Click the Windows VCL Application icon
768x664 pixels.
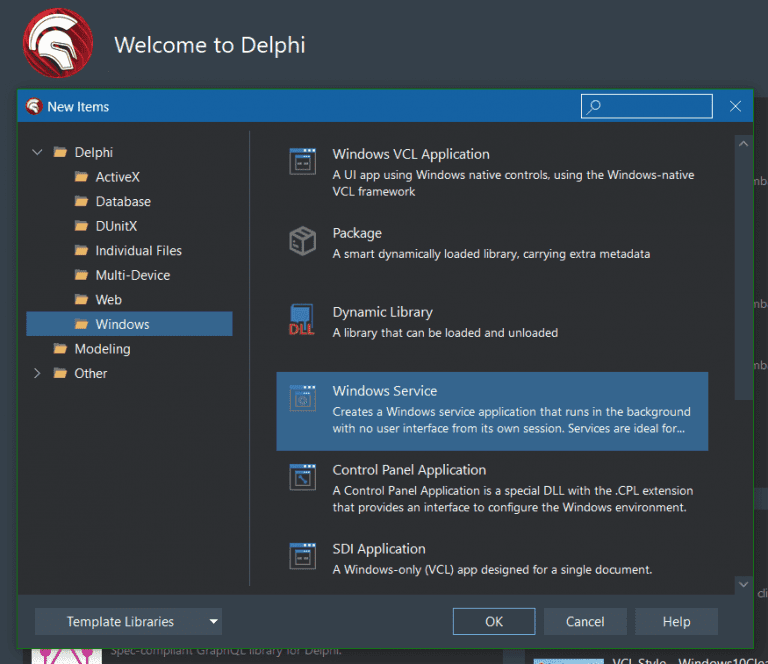(303, 162)
